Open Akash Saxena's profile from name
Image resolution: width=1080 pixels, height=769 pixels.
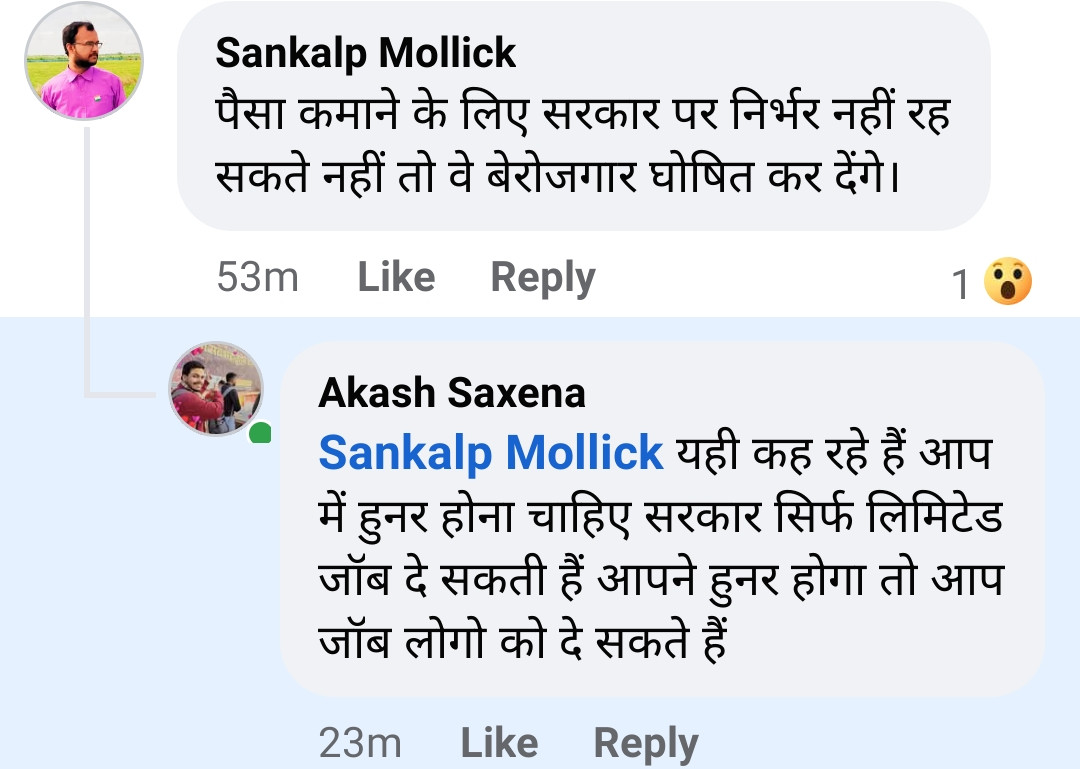452,393
